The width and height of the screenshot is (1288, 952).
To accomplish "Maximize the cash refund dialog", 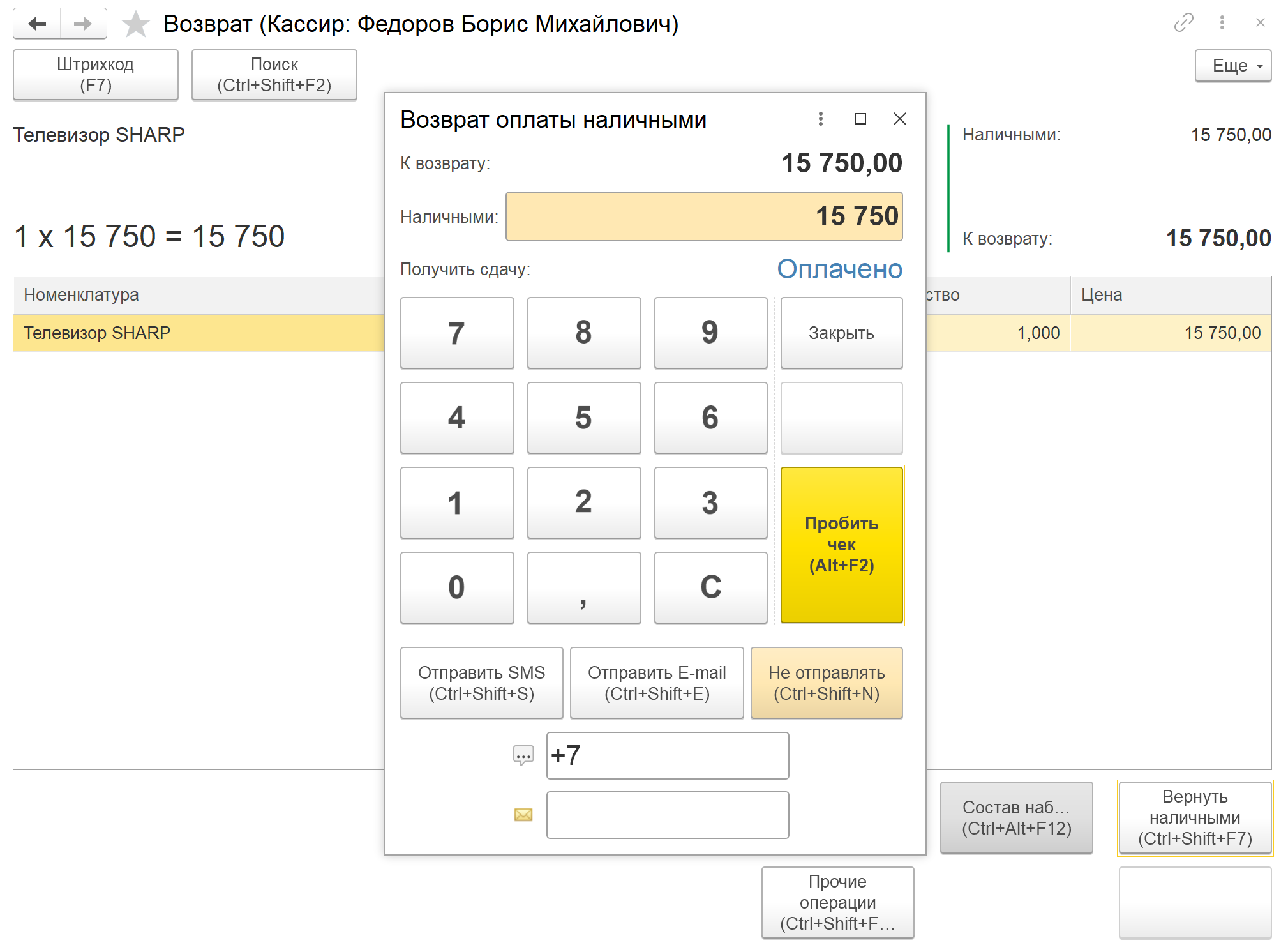I will click(860, 119).
